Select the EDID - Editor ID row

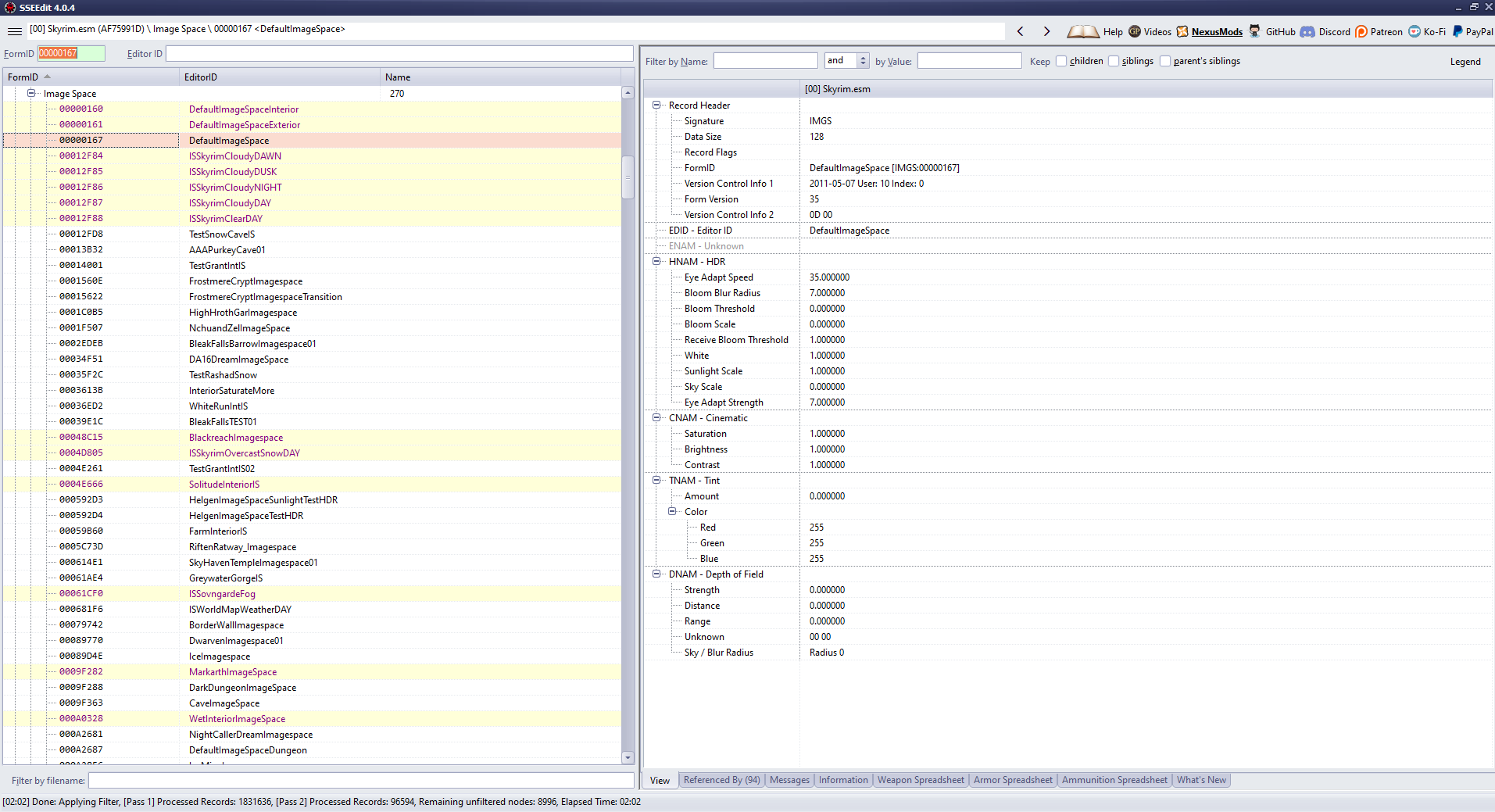click(x=1069, y=230)
